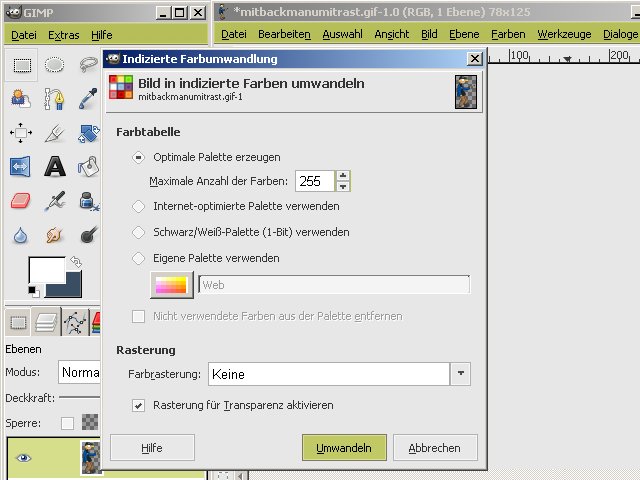Screen dimensions: 640x480
Task: Select the Bucket Fill tool
Action: [88, 167]
